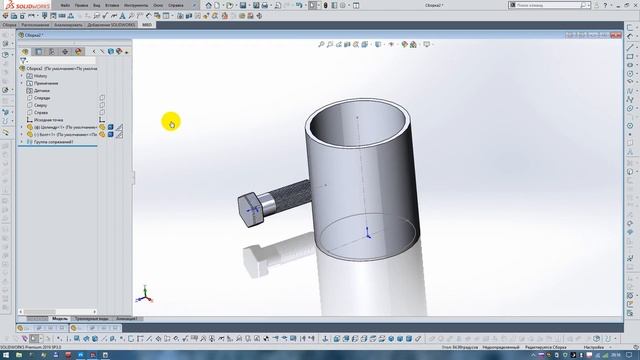The image size is (640, 360).
Task: Open the Line tool dropdown arrow on right toolbar
Action: click(x=636, y=47)
